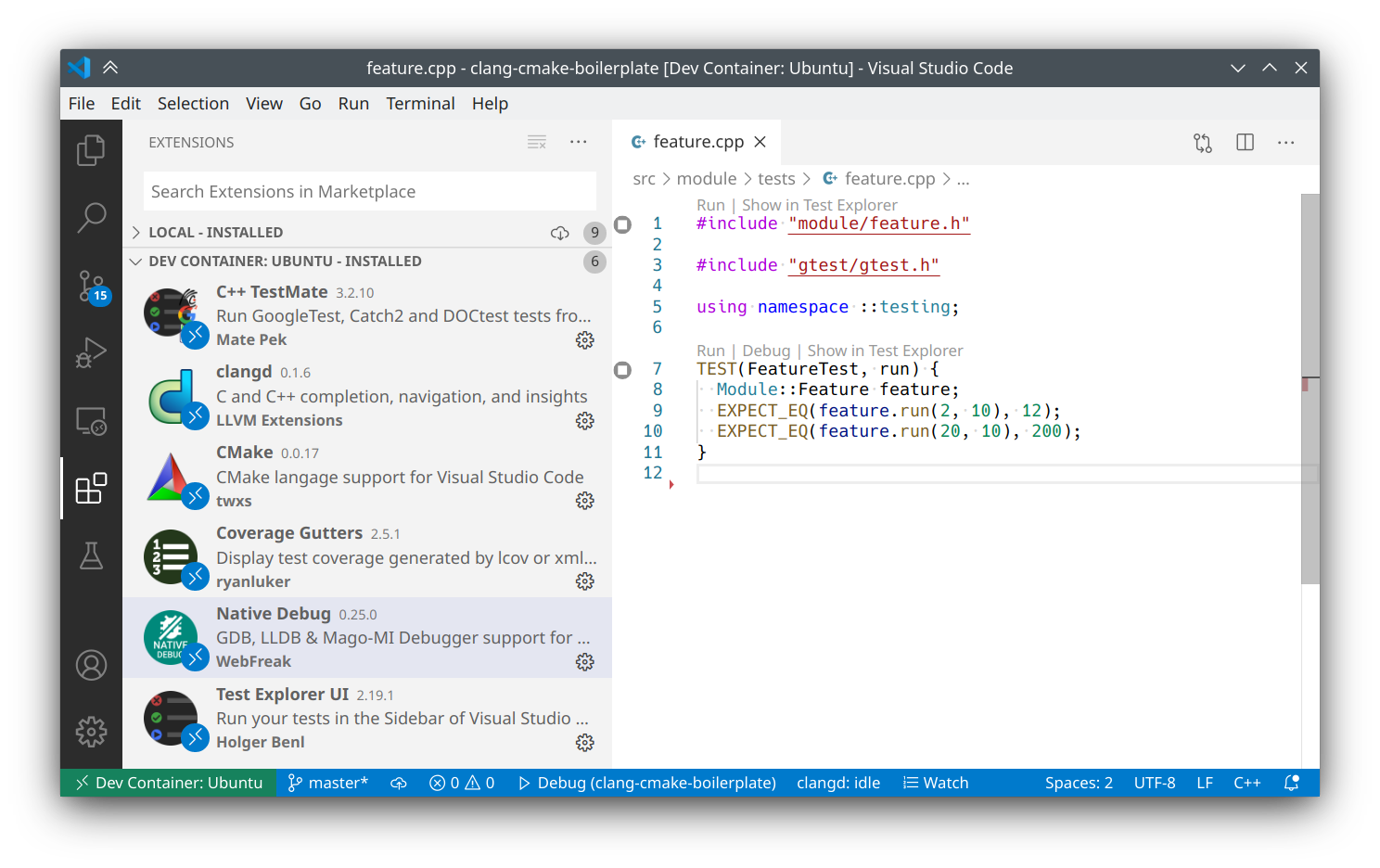
Task: Click Show in Test Explorer above line 1
Action: pyautogui.click(x=820, y=205)
